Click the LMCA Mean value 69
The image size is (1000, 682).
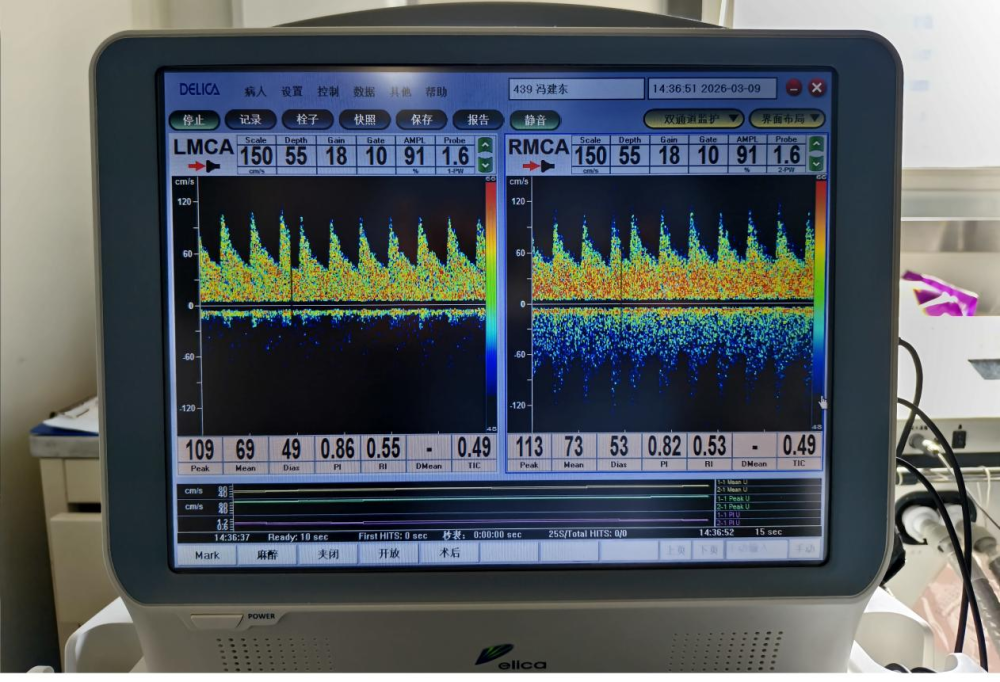tap(246, 450)
